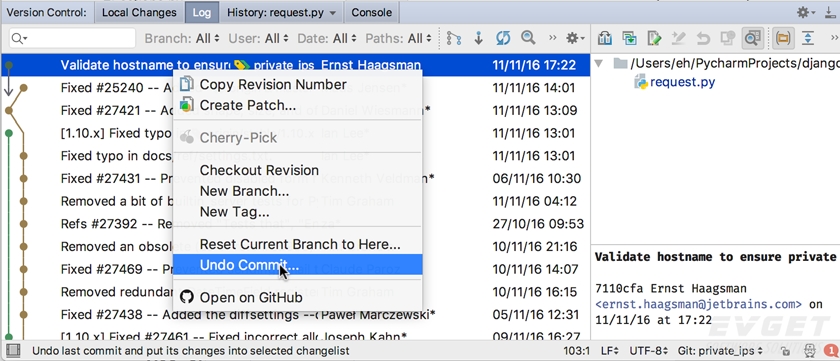
Task: Open User: All filter dropdown
Action: pyautogui.click(x=259, y=39)
